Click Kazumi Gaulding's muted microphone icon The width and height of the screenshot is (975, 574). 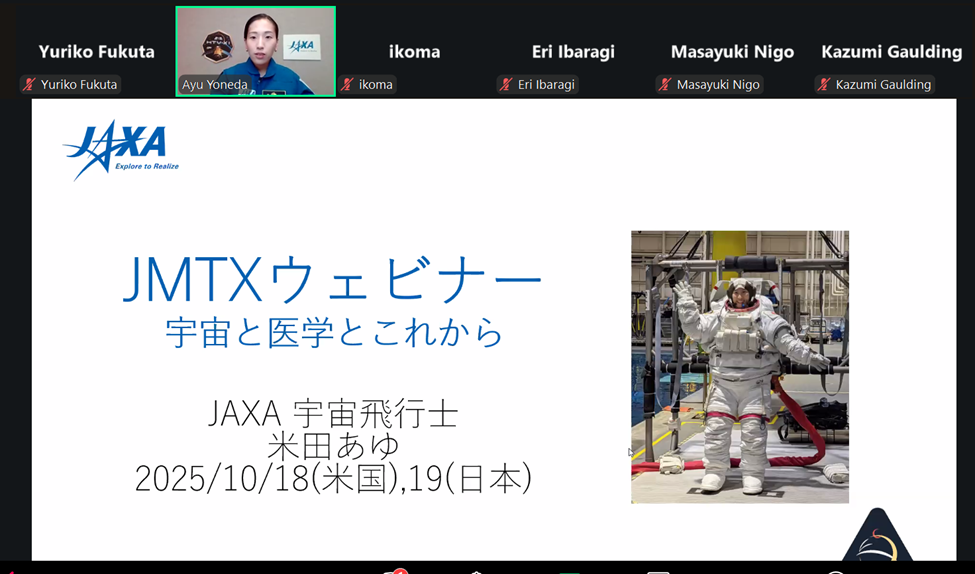pos(825,85)
